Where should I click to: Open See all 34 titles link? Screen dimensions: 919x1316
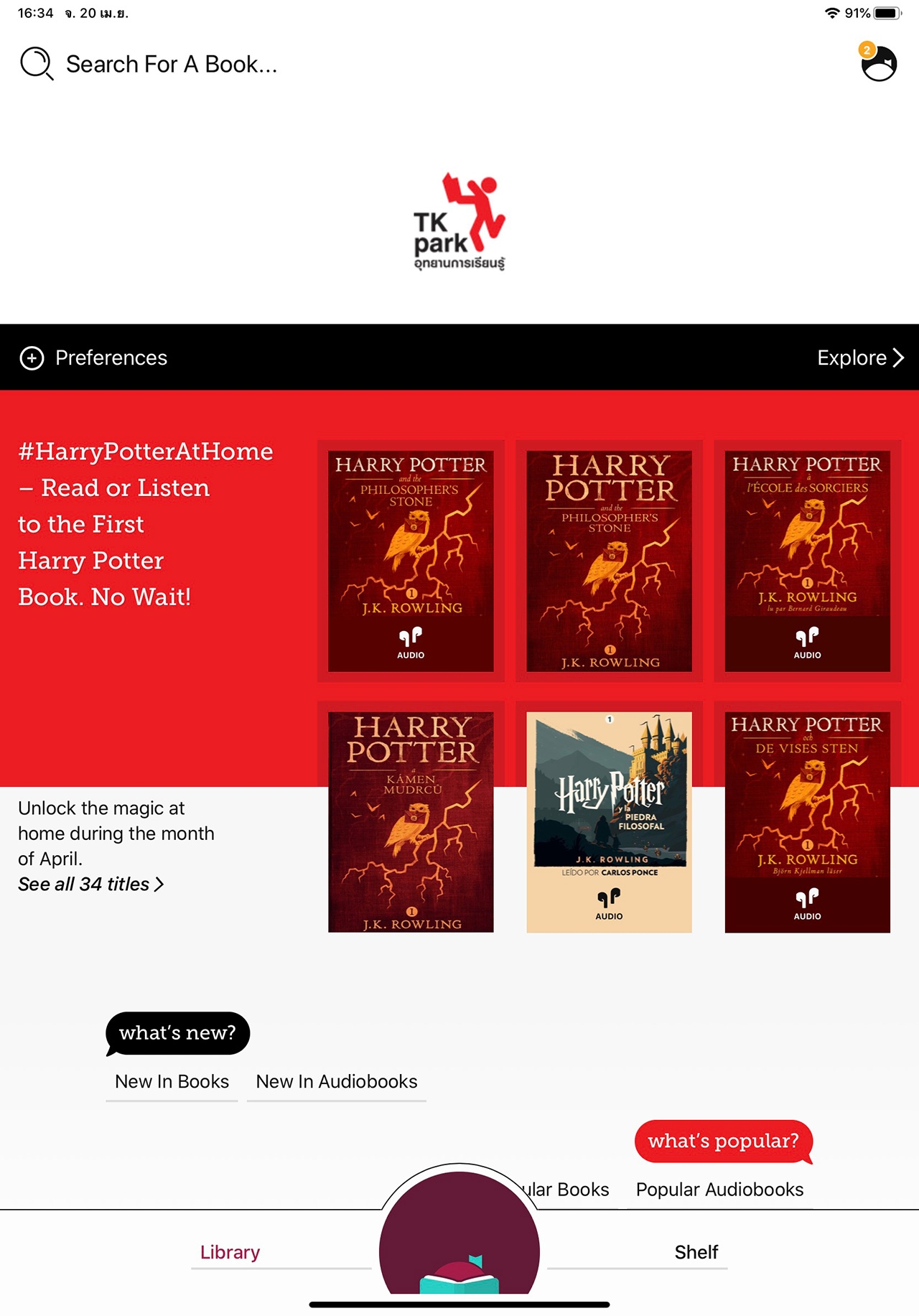(x=91, y=884)
